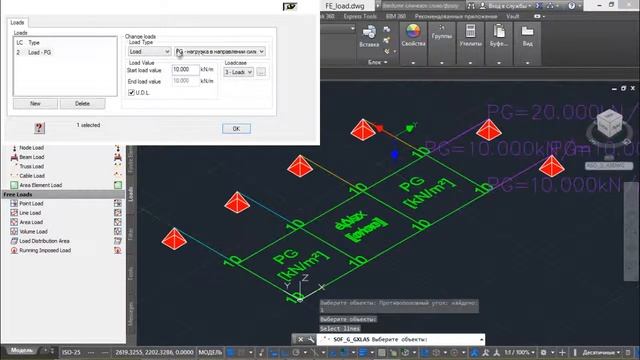Expand the arrow under the Утилиты panel
Viewport: 640px width, 360px height.
[470, 63]
